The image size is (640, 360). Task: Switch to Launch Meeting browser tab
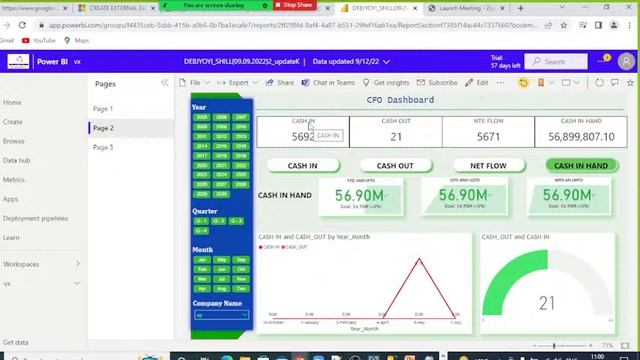tap(467, 8)
